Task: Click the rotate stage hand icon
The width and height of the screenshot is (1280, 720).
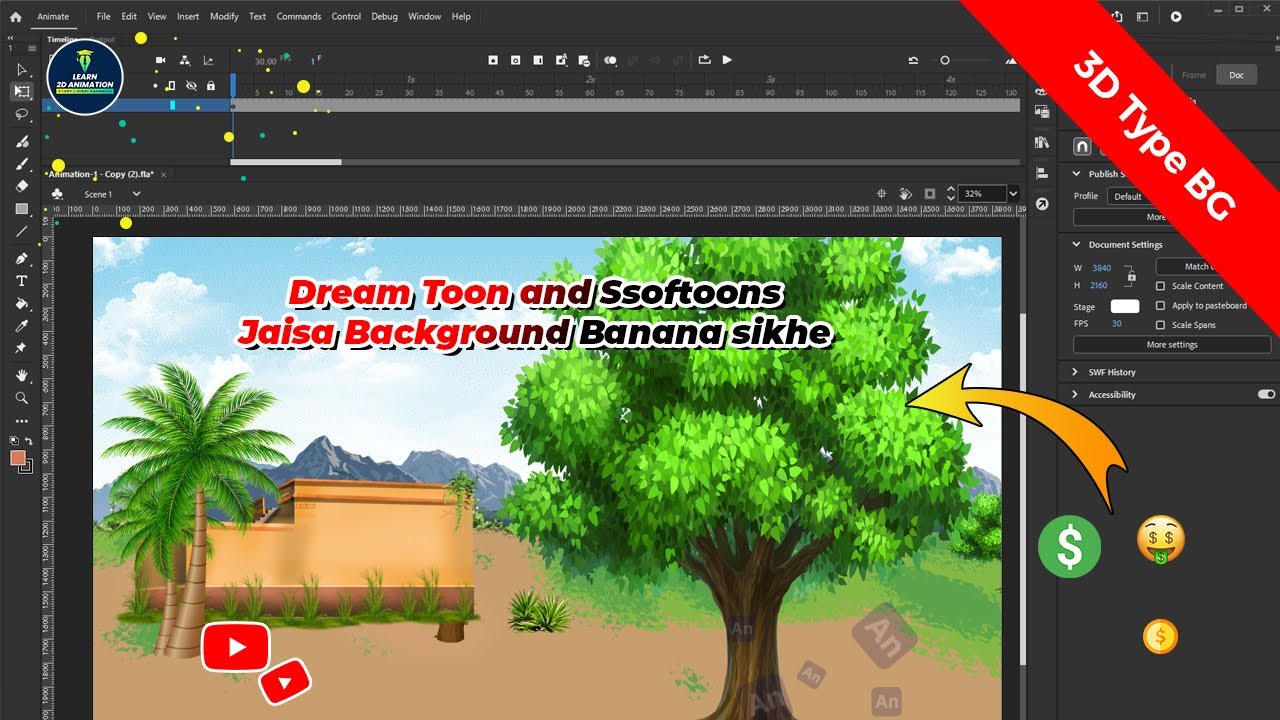Action: click(905, 194)
